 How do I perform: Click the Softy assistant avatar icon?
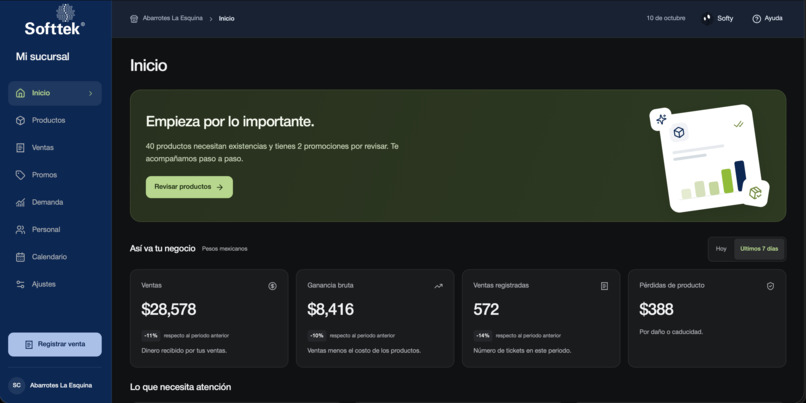coord(707,19)
